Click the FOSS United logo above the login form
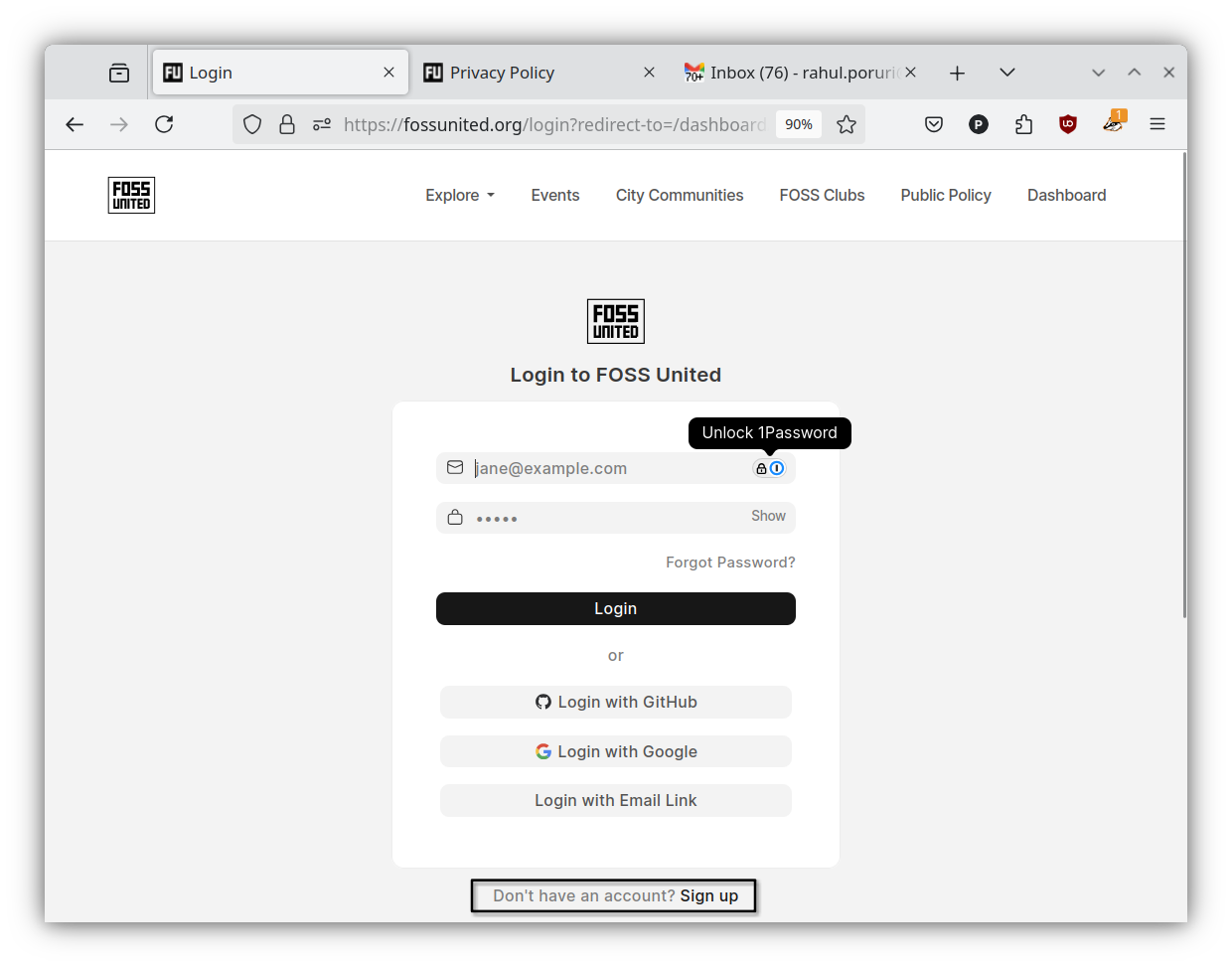This screenshot has width=1232, height=967. (x=615, y=321)
